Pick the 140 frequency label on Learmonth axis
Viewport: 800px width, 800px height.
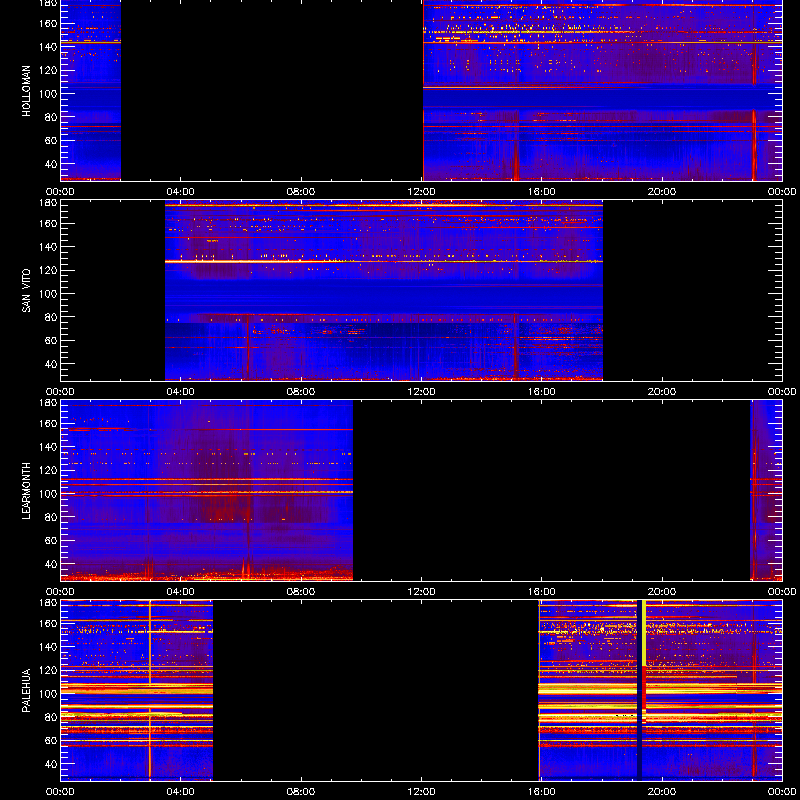pos(48,447)
